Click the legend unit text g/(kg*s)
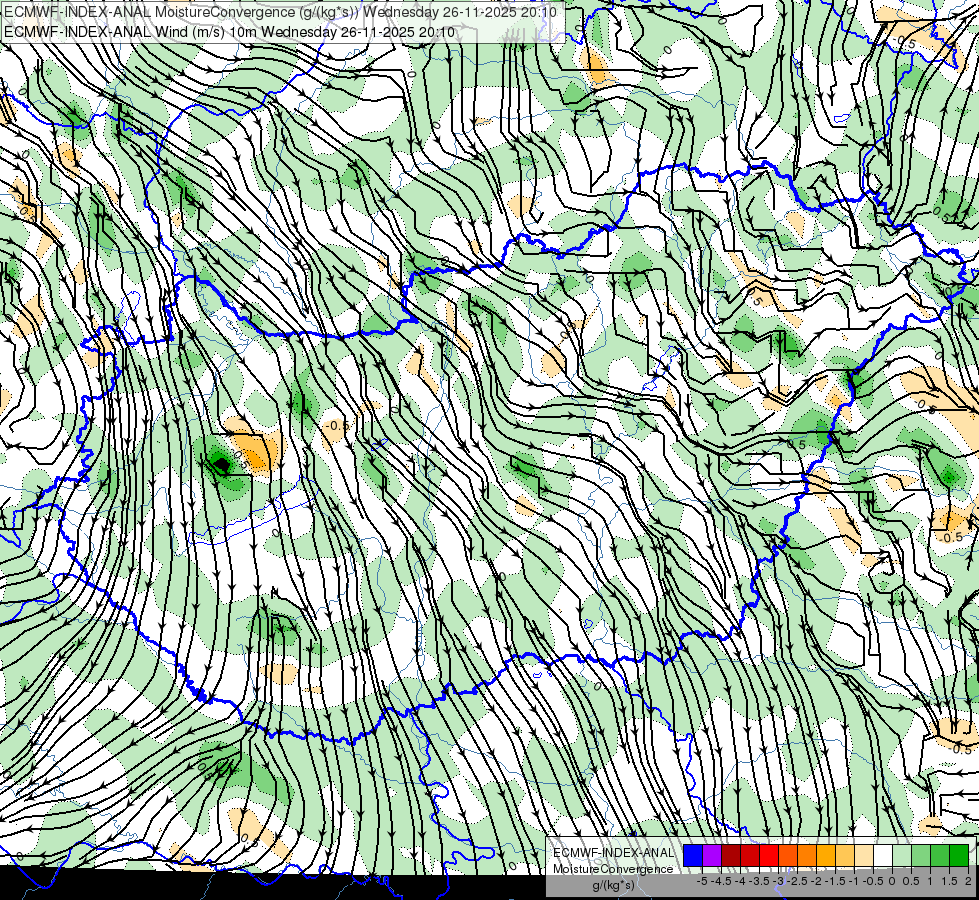The image size is (979, 900). (x=614, y=885)
